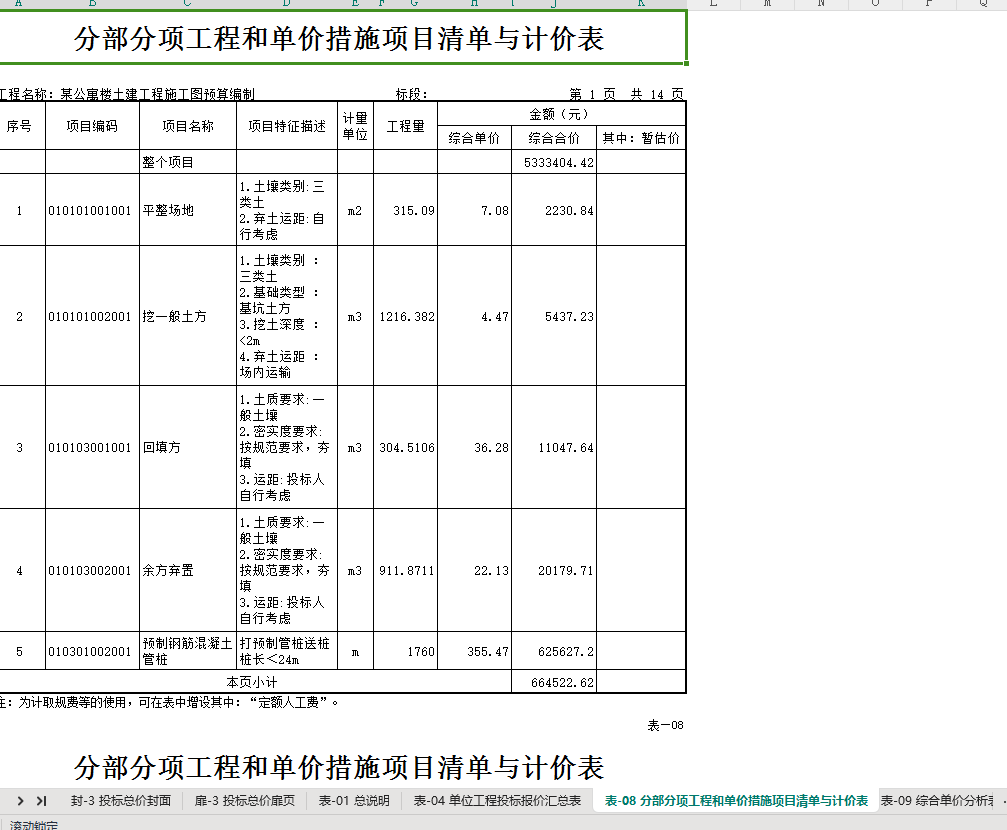Open the 封-3 投标总价封面 sheet tab
The height and width of the screenshot is (830, 1007).
click(x=121, y=800)
